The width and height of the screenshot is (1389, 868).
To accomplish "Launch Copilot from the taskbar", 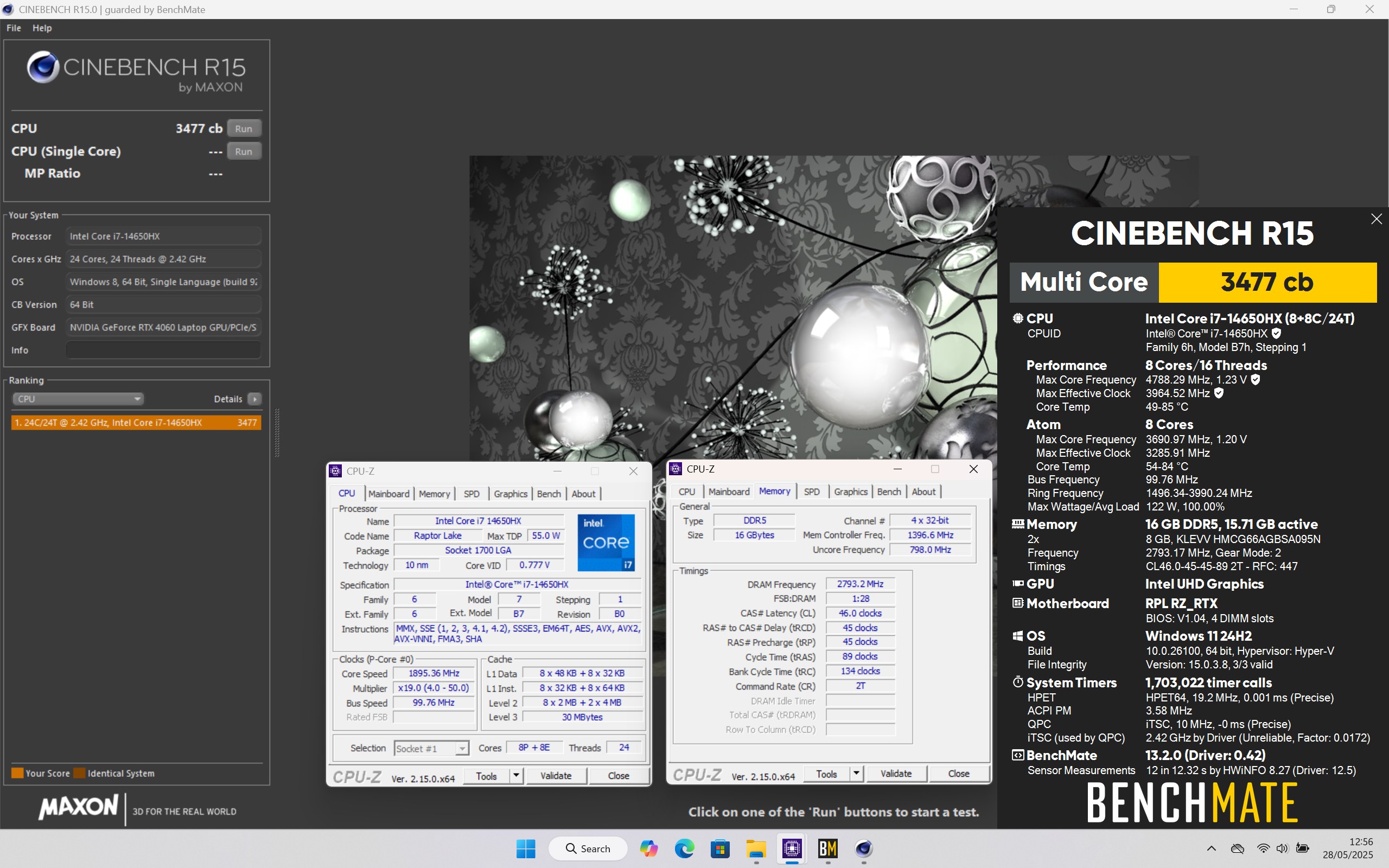I will click(x=648, y=848).
